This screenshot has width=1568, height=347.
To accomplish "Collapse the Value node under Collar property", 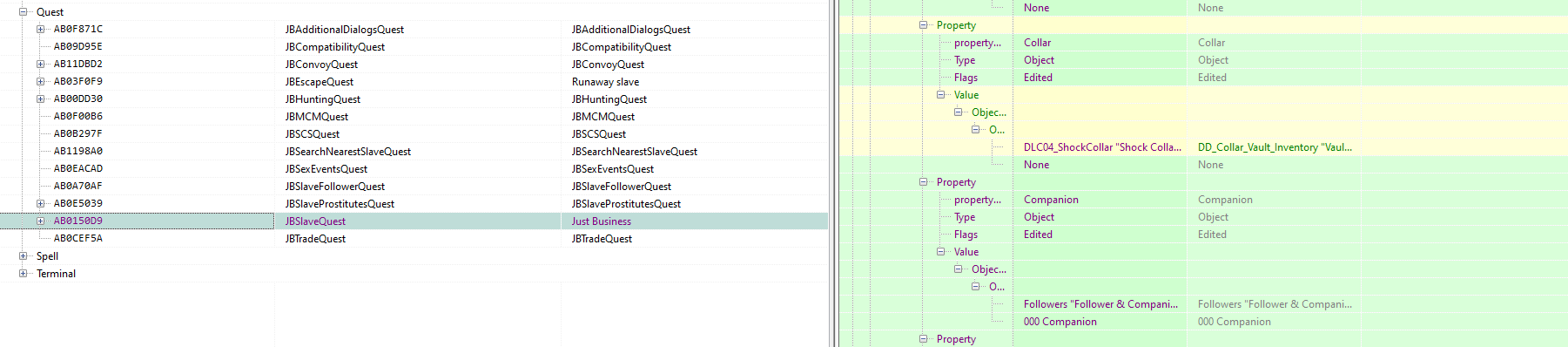I will tap(941, 95).
